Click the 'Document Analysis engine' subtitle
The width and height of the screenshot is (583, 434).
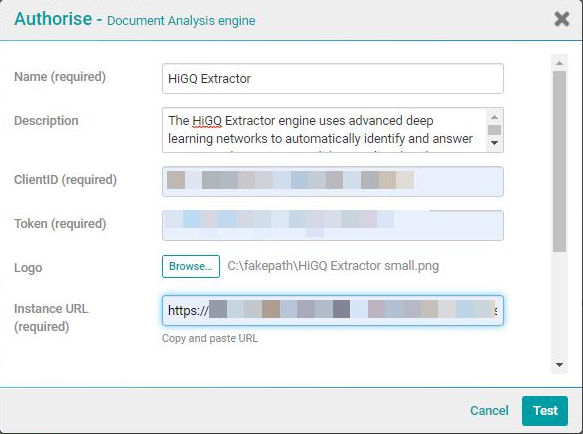tap(181, 21)
